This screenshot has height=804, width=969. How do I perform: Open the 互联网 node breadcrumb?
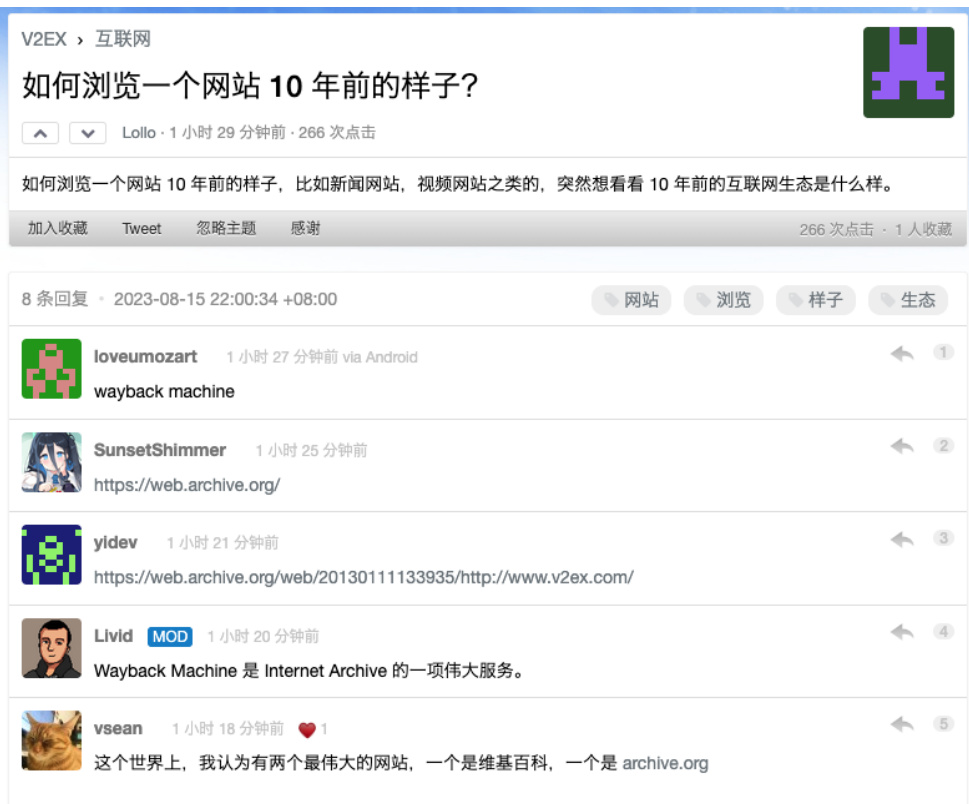click(122, 40)
